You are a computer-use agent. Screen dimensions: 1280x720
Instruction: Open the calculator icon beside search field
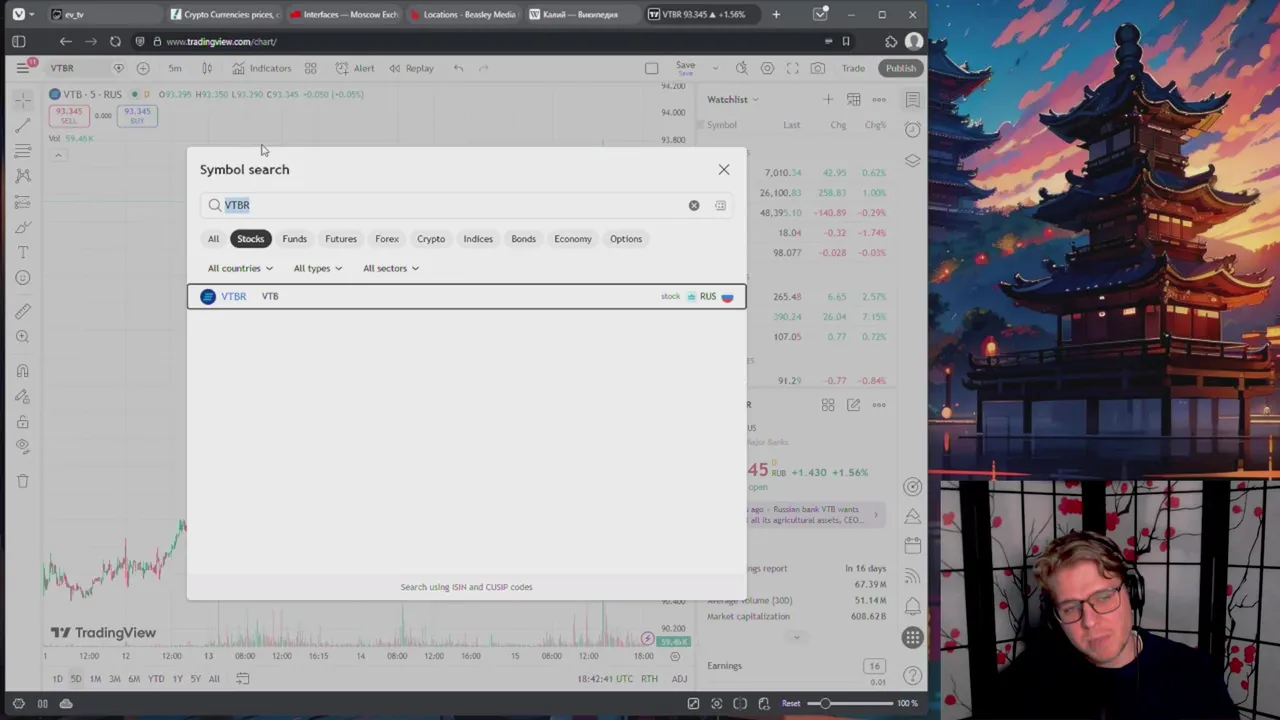point(720,205)
